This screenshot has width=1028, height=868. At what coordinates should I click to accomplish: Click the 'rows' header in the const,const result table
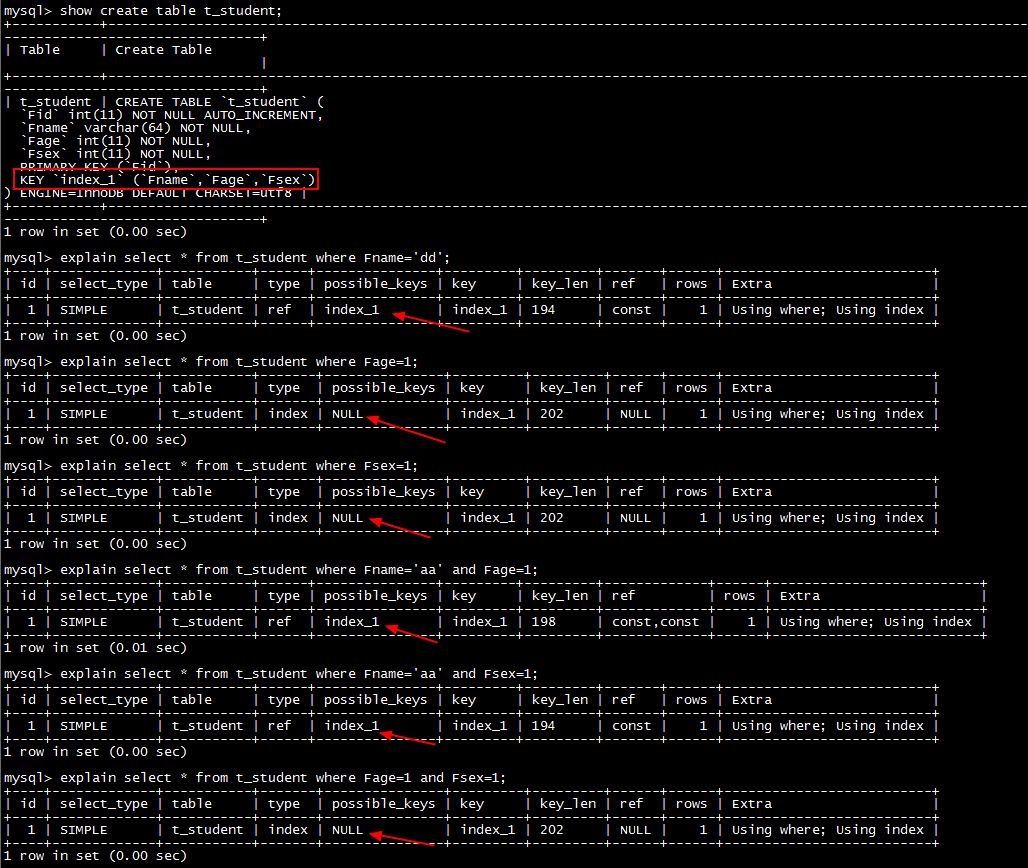click(740, 596)
